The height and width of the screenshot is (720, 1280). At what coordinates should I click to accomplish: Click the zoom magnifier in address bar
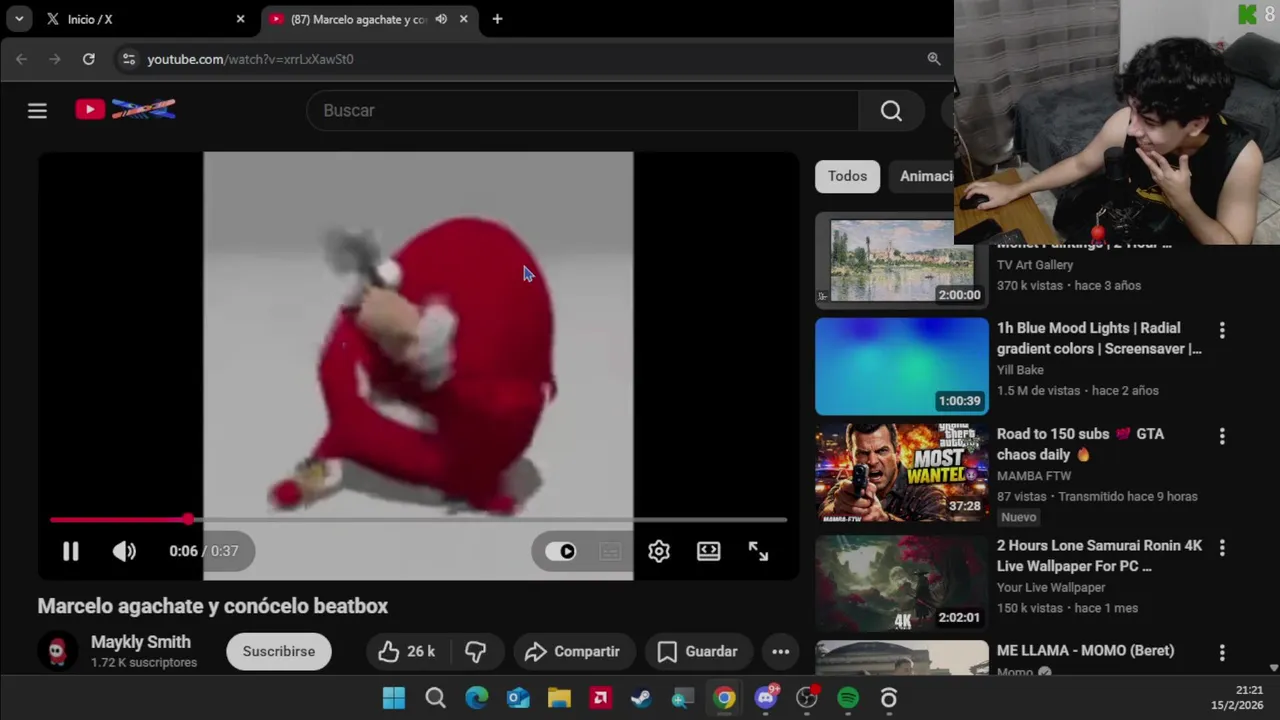pyautogui.click(x=934, y=59)
